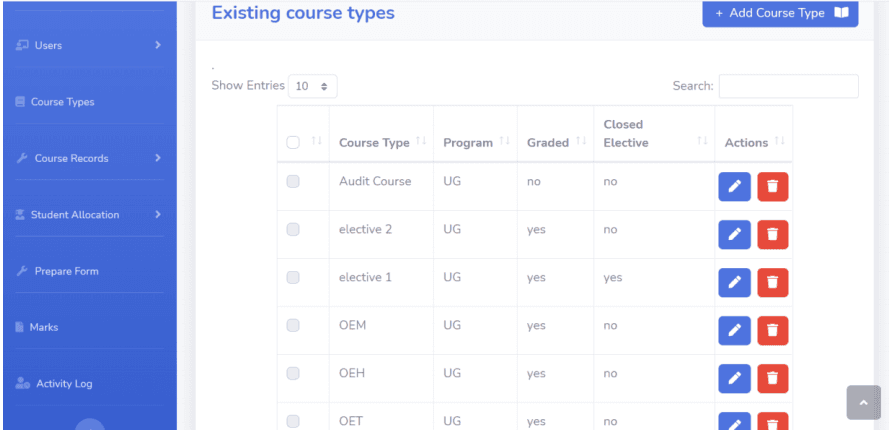Delete elective 1 using the red trash icon

click(x=773, y=283)
